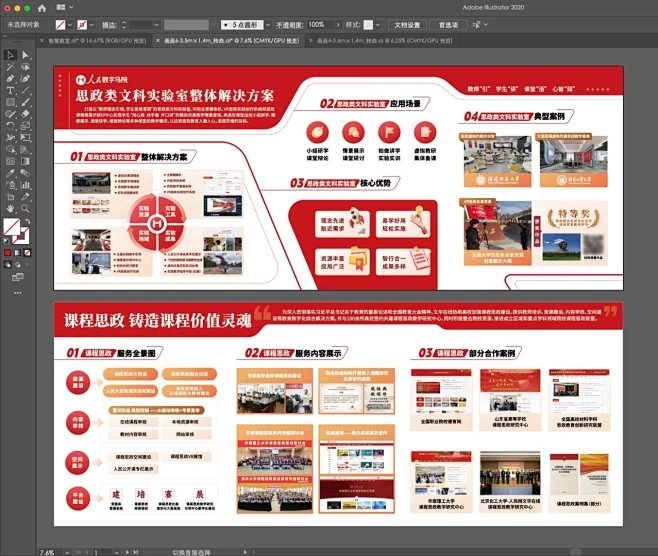This screenshot has width=658, height=556.
Task: Select the Hand tool
Action: coord(10,207)
